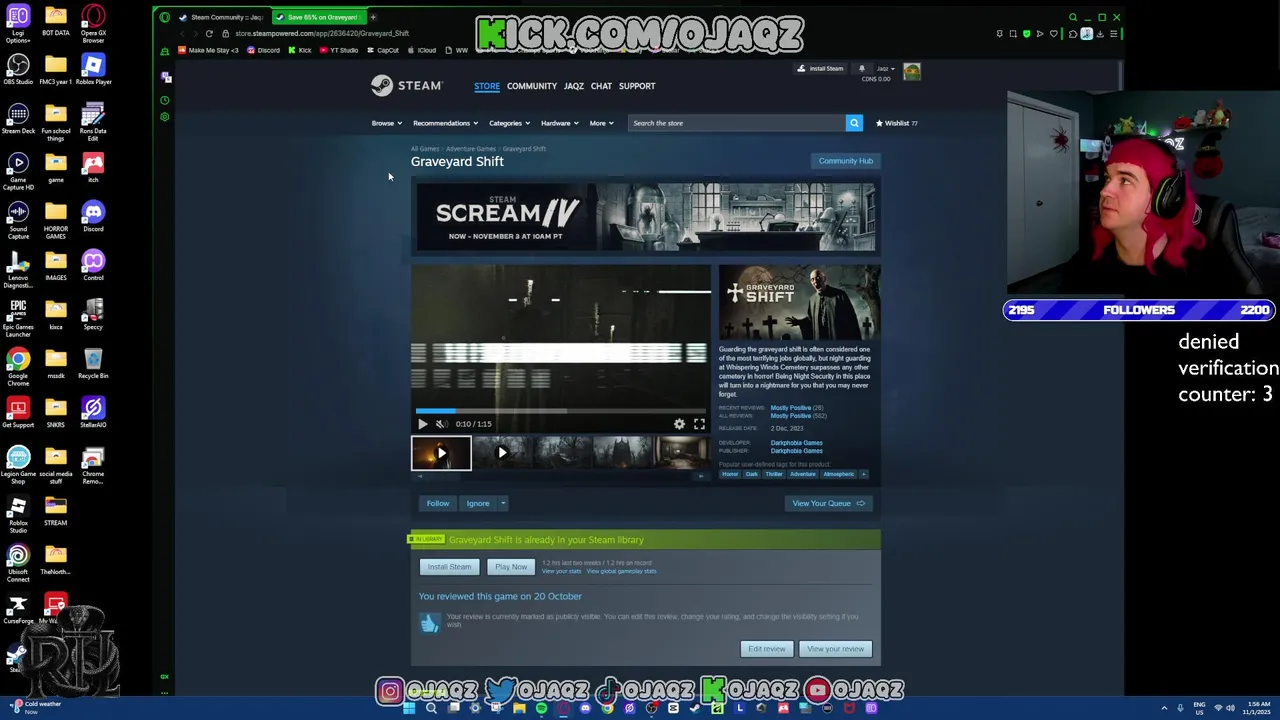Screen dimensions: 1280x720
Task: Expand the Hardware dropdown
Action: 559,123
